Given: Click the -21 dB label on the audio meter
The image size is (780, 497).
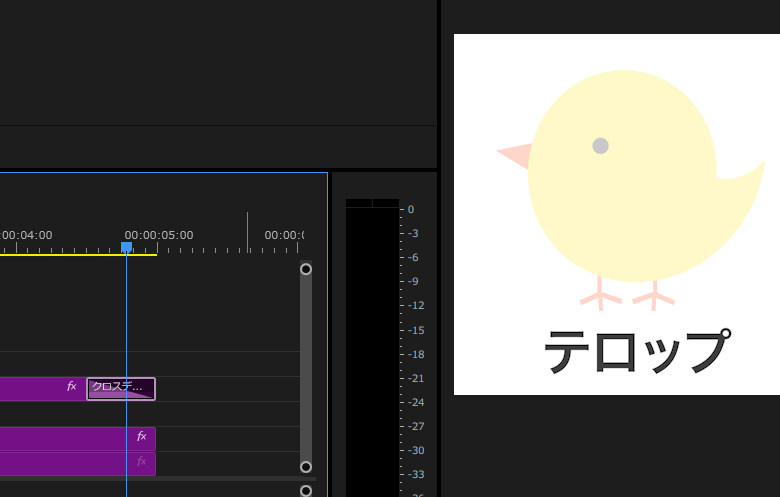Looking at the screenshot, I should click(x=416, y=379).
